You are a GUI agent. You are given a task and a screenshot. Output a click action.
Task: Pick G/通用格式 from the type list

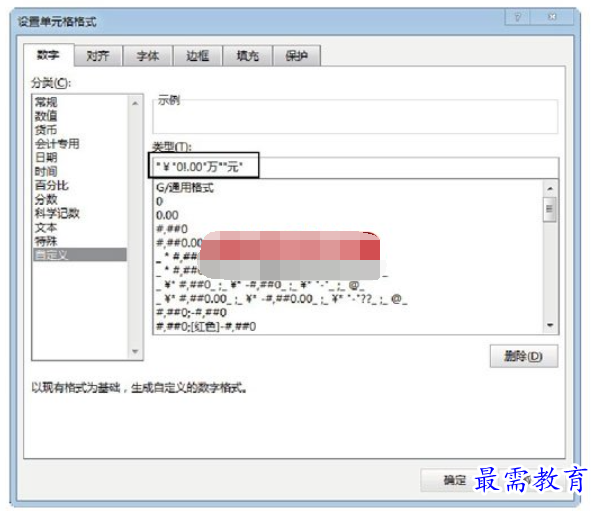(185, 187)
